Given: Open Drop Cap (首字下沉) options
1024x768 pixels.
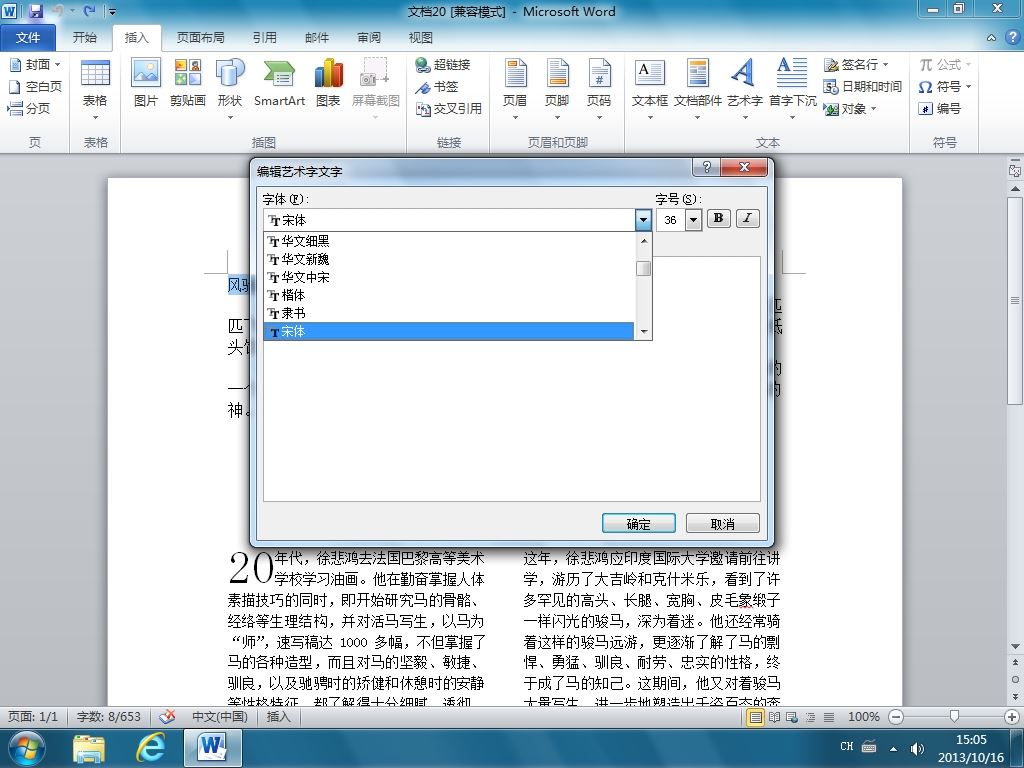Looking at the screenshot, I should click(x=792, y=90).
